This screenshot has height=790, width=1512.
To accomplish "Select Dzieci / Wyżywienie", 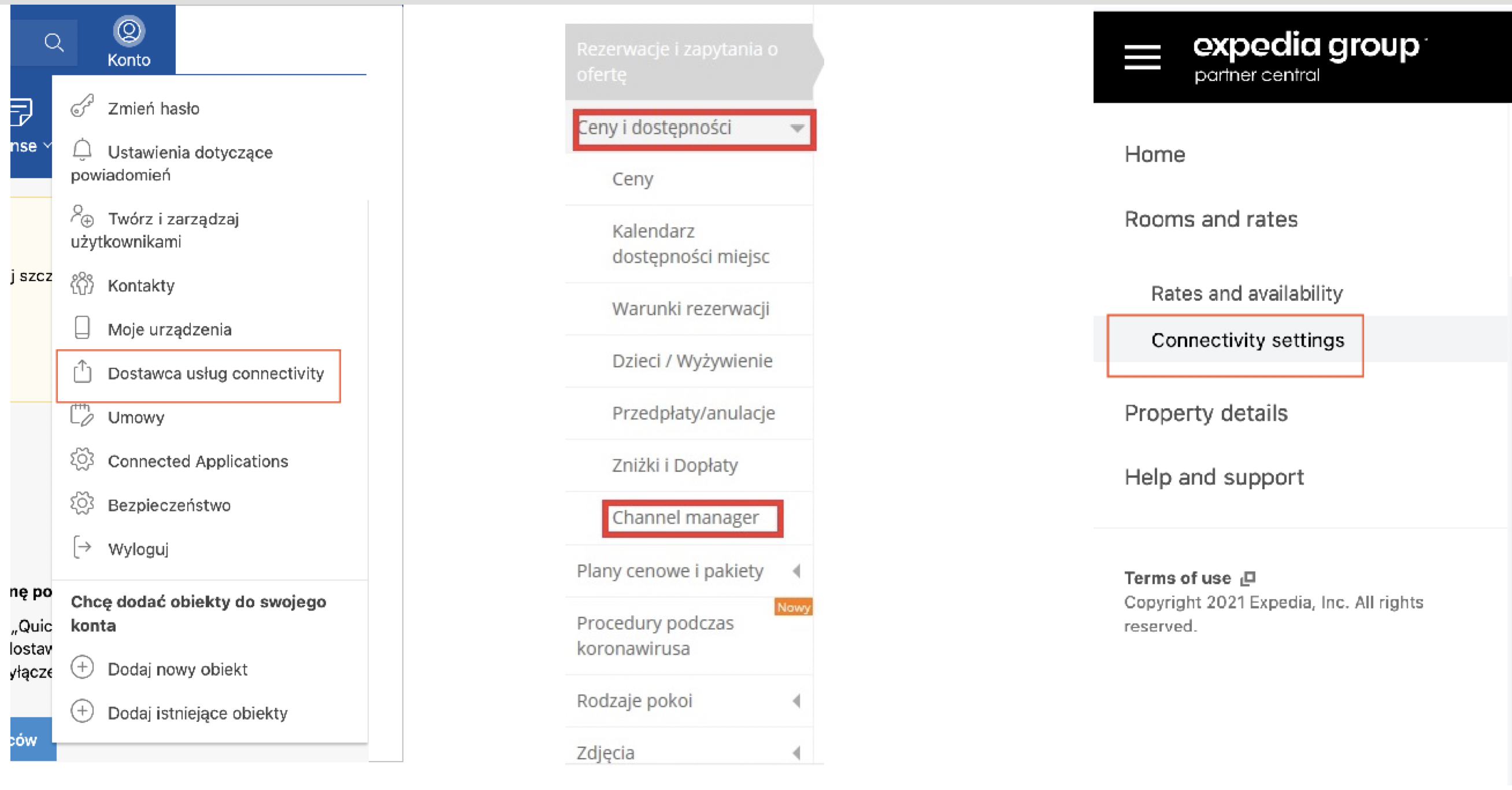I will (692, 361).
